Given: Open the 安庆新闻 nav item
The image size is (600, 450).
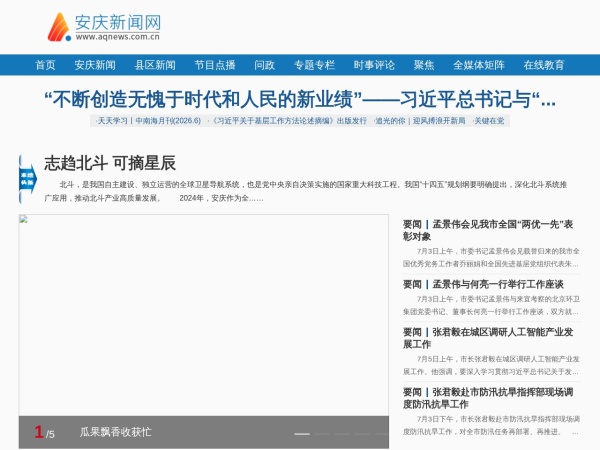Looking at the screenshot, I should (x=95, y=65).
